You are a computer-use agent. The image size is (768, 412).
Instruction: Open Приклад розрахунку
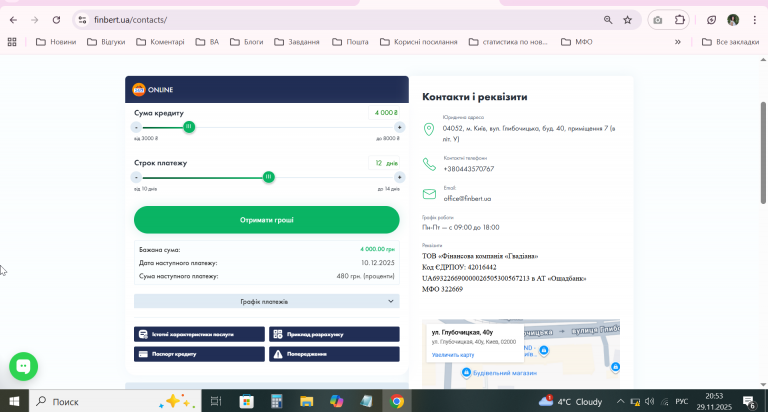tap(334, 334)
